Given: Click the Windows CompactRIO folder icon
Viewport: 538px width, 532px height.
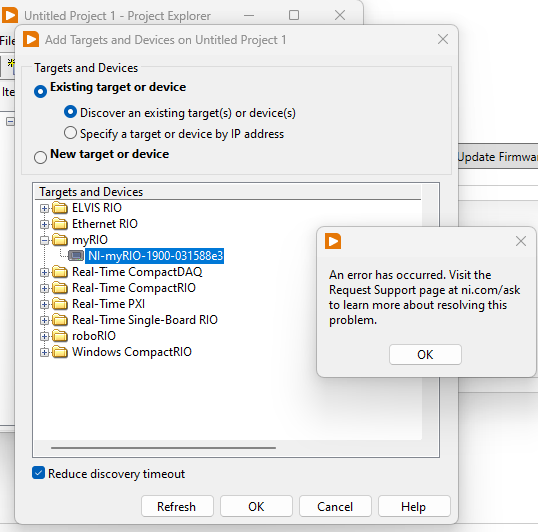Looking at the screenshot, I should coord(60,352).
